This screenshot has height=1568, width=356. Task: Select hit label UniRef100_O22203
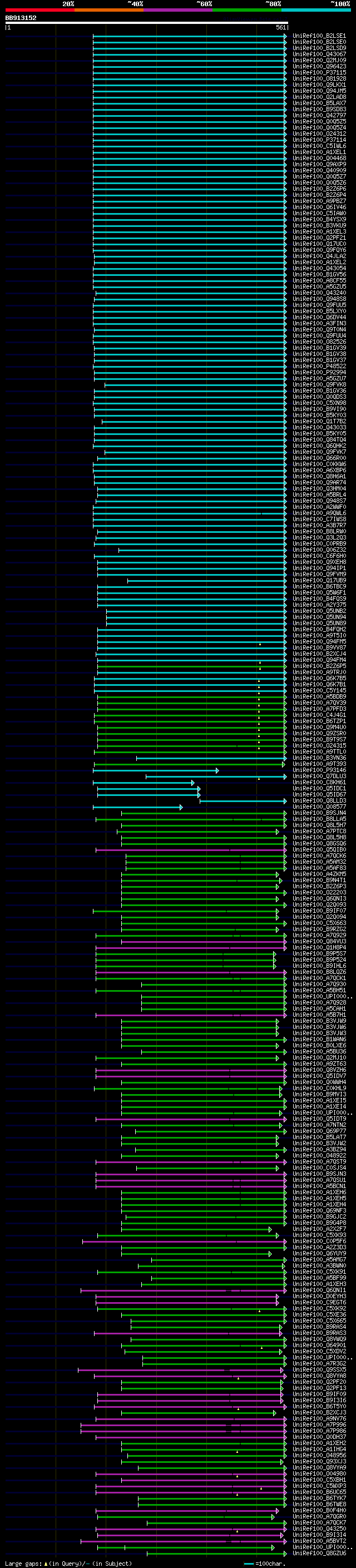tap(319, 892)
